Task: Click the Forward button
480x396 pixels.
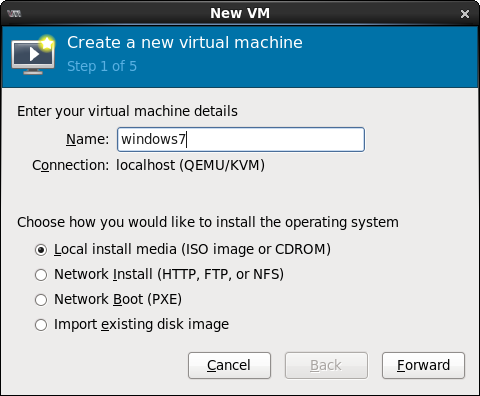Action: [x=423, y=365]
